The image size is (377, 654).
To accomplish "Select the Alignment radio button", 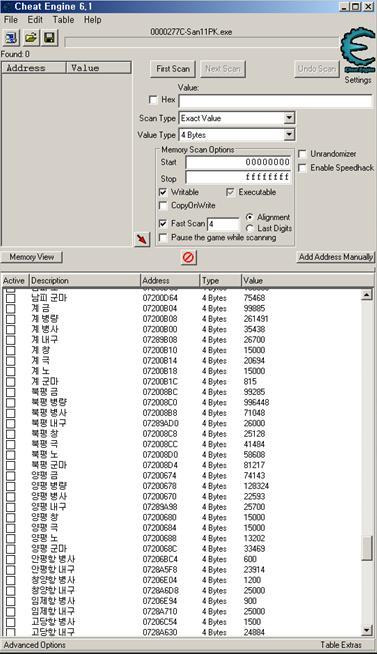I will tap(249, 217).
